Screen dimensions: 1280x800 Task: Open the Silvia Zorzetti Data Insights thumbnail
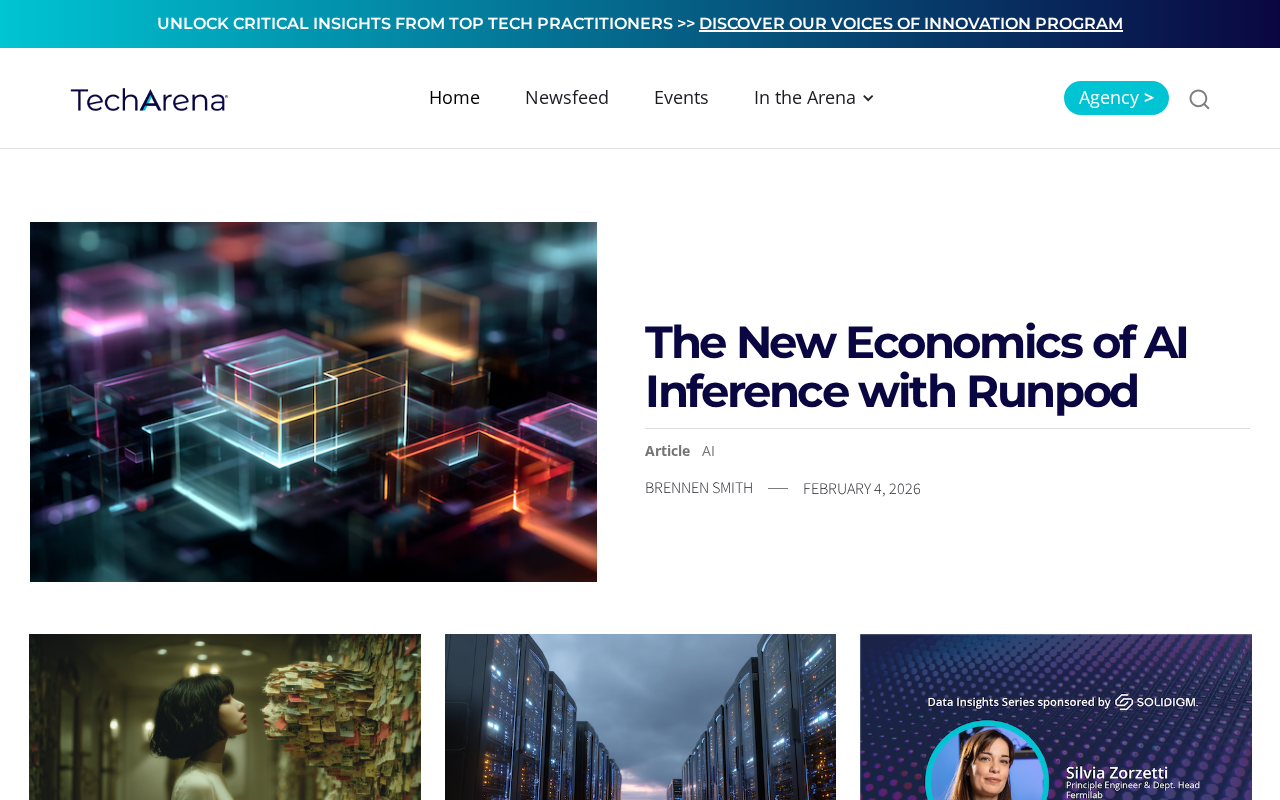[x=1056, y=717]
